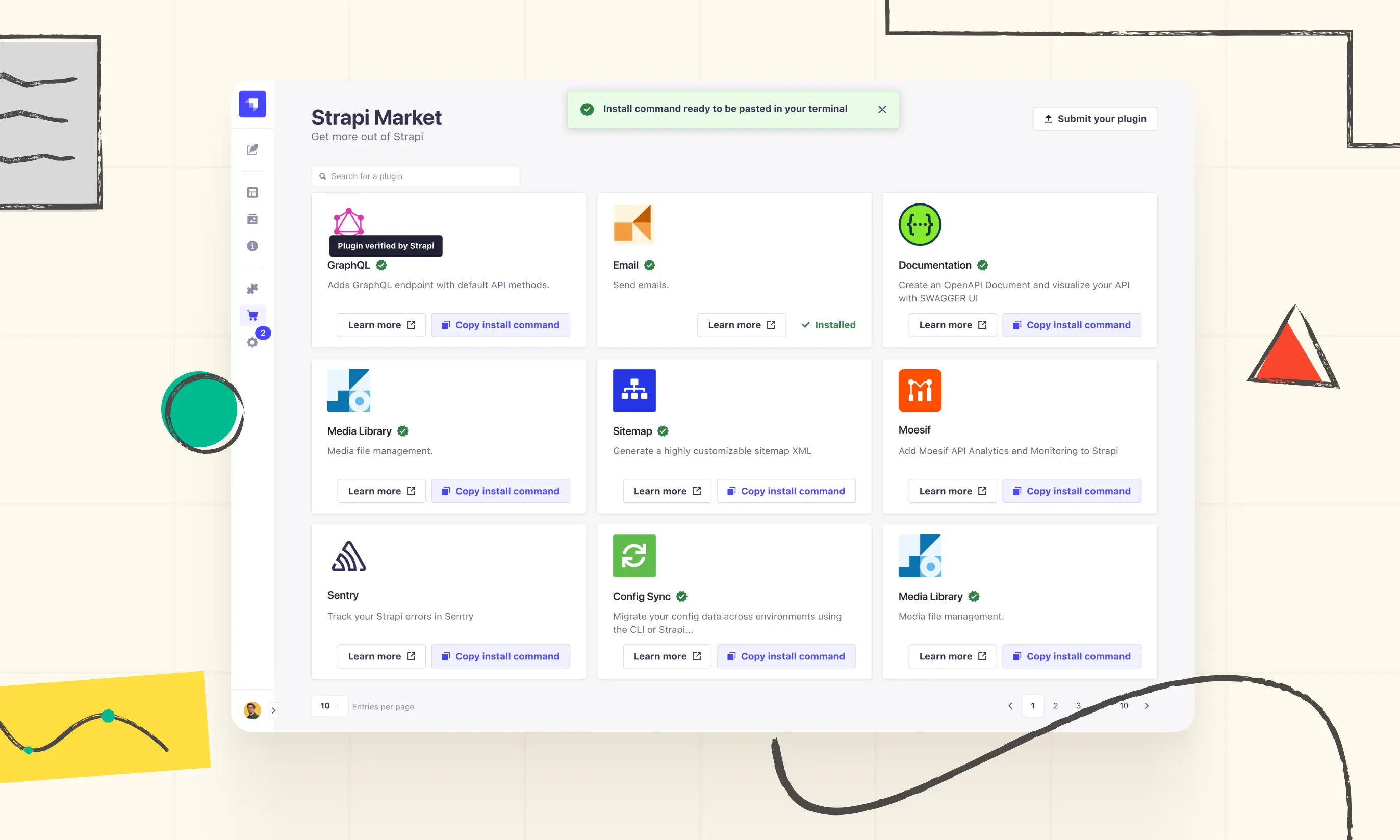
Task: Click the Sitemap plugin logo
Action: [x=634, y=390]
